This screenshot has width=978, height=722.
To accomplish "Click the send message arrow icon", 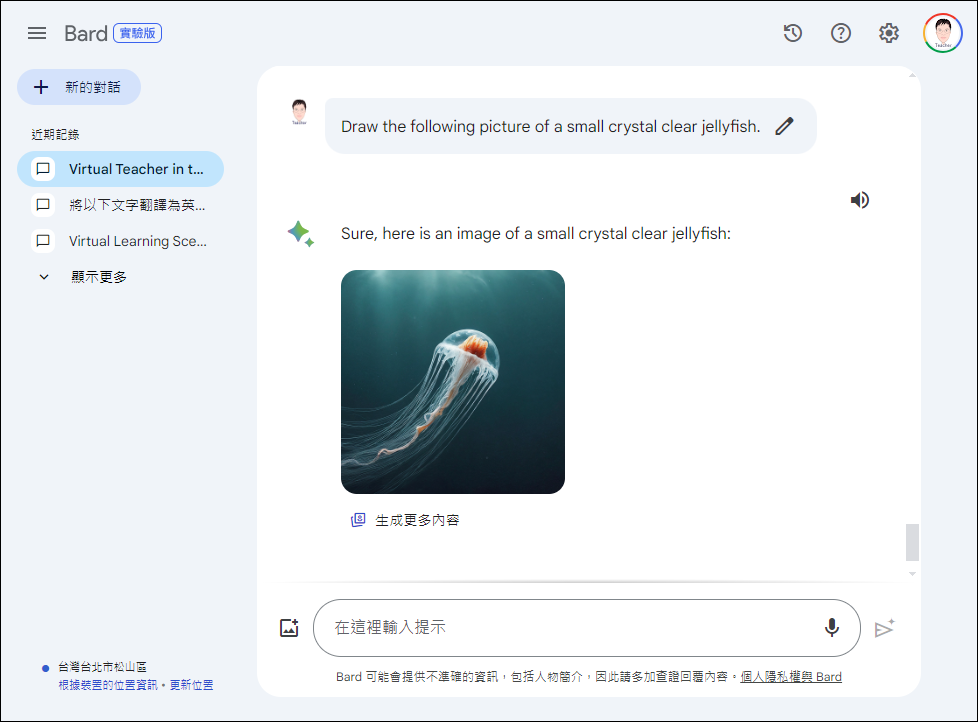I will coord(884,628).
